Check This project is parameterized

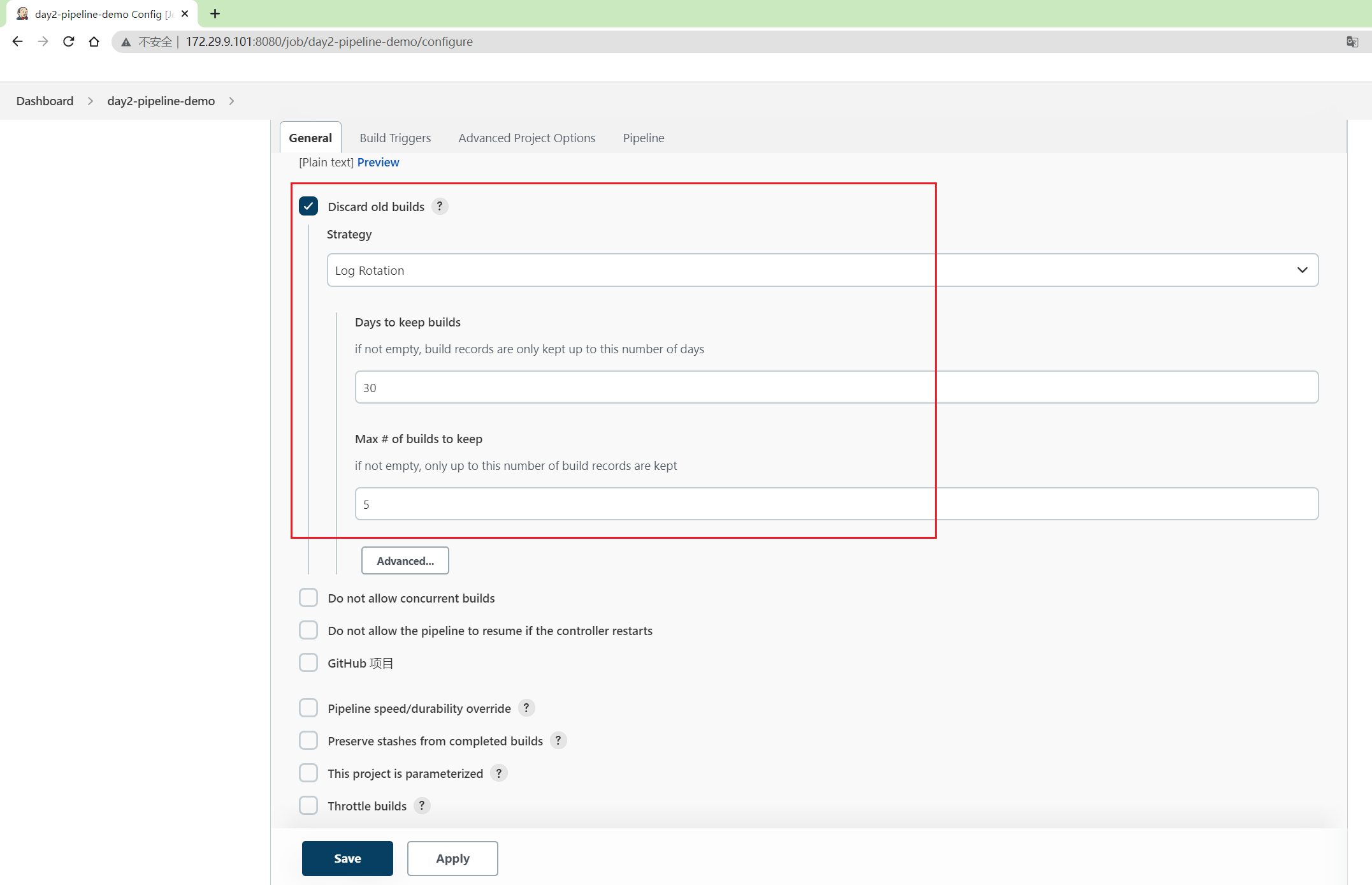pos(308,773)
